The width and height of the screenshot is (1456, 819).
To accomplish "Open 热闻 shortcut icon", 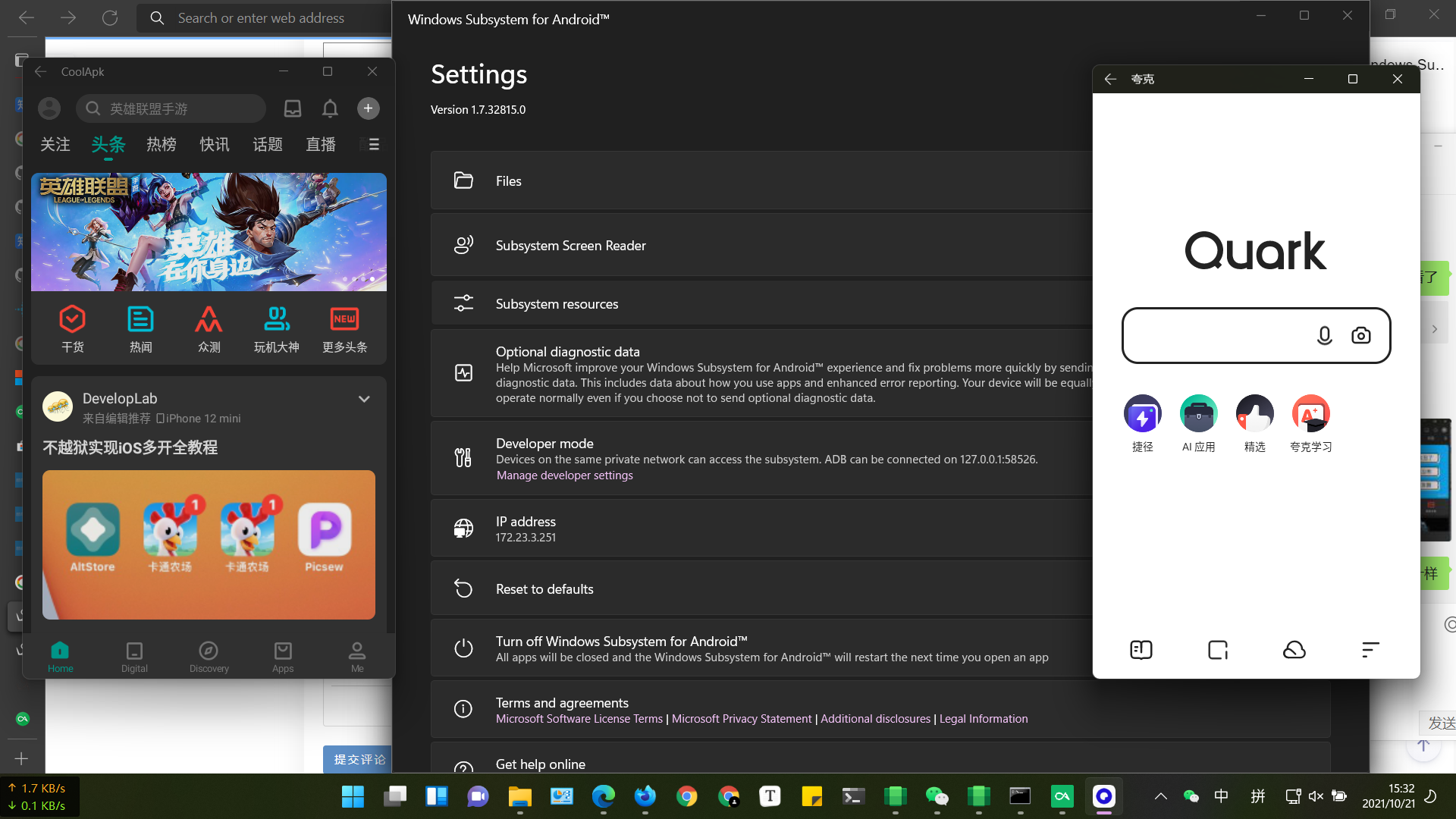I will click(x=140, y=329).
